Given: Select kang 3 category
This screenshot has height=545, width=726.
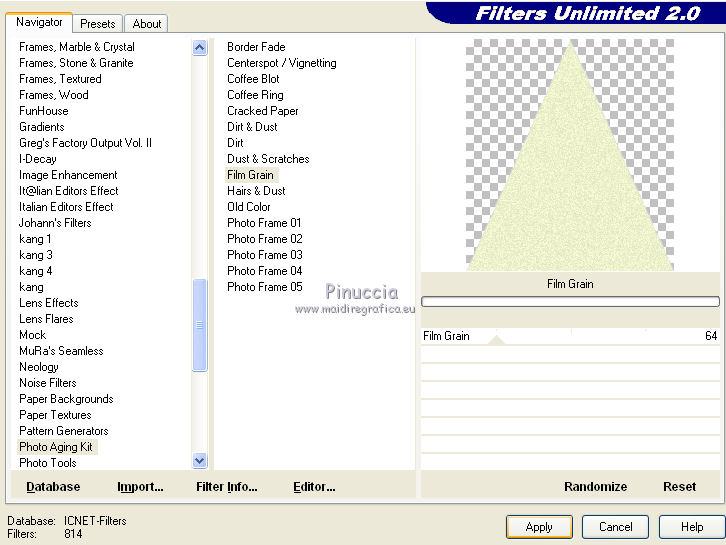Looking at the screenshot, I should coord(36,255).
